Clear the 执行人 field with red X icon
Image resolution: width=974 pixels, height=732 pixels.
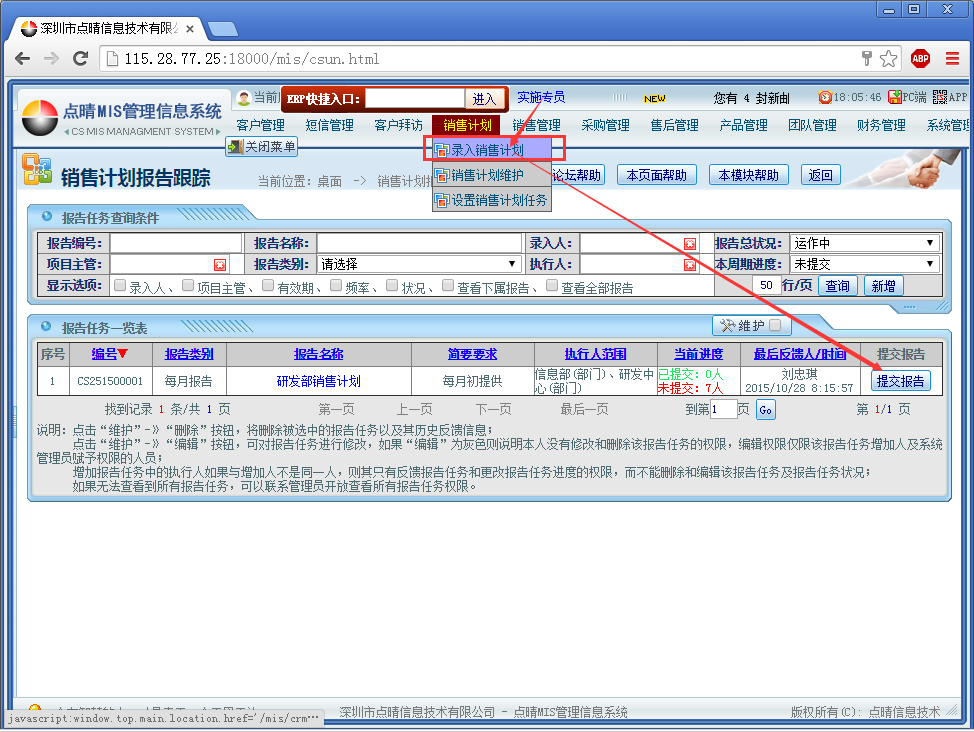pyautogui.click(x=689, y=265)
